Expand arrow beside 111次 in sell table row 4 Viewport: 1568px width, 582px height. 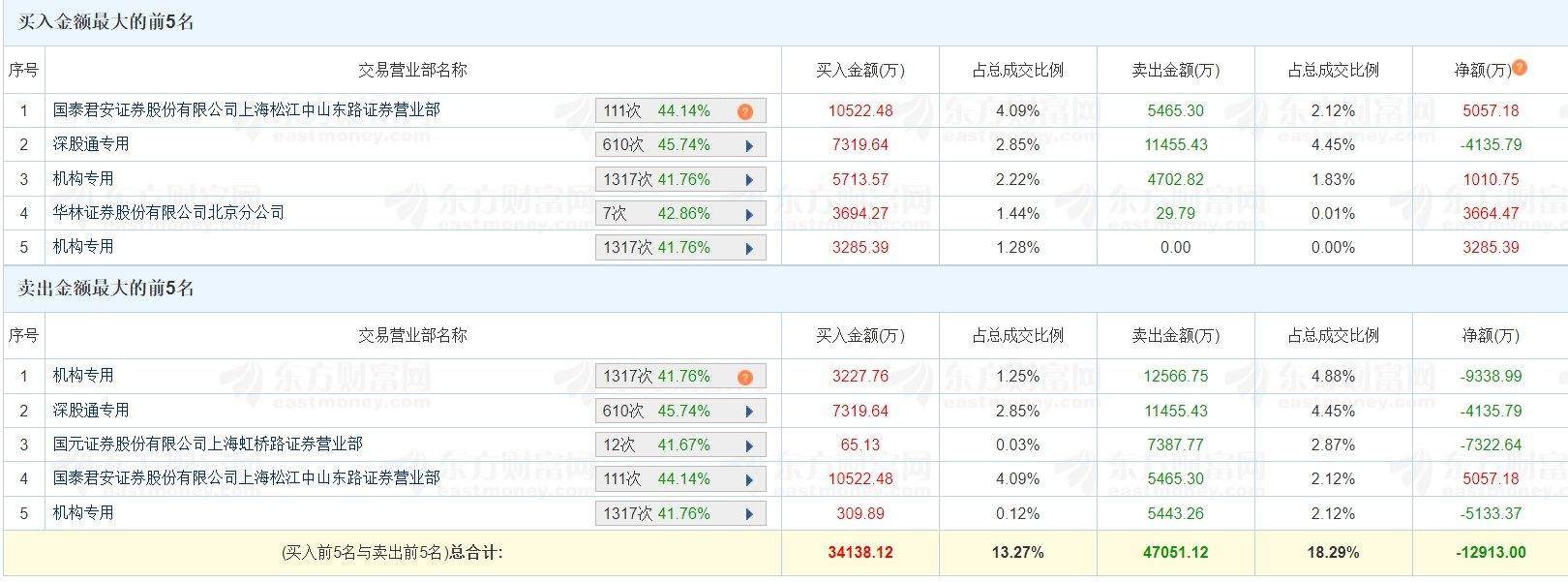749,479
